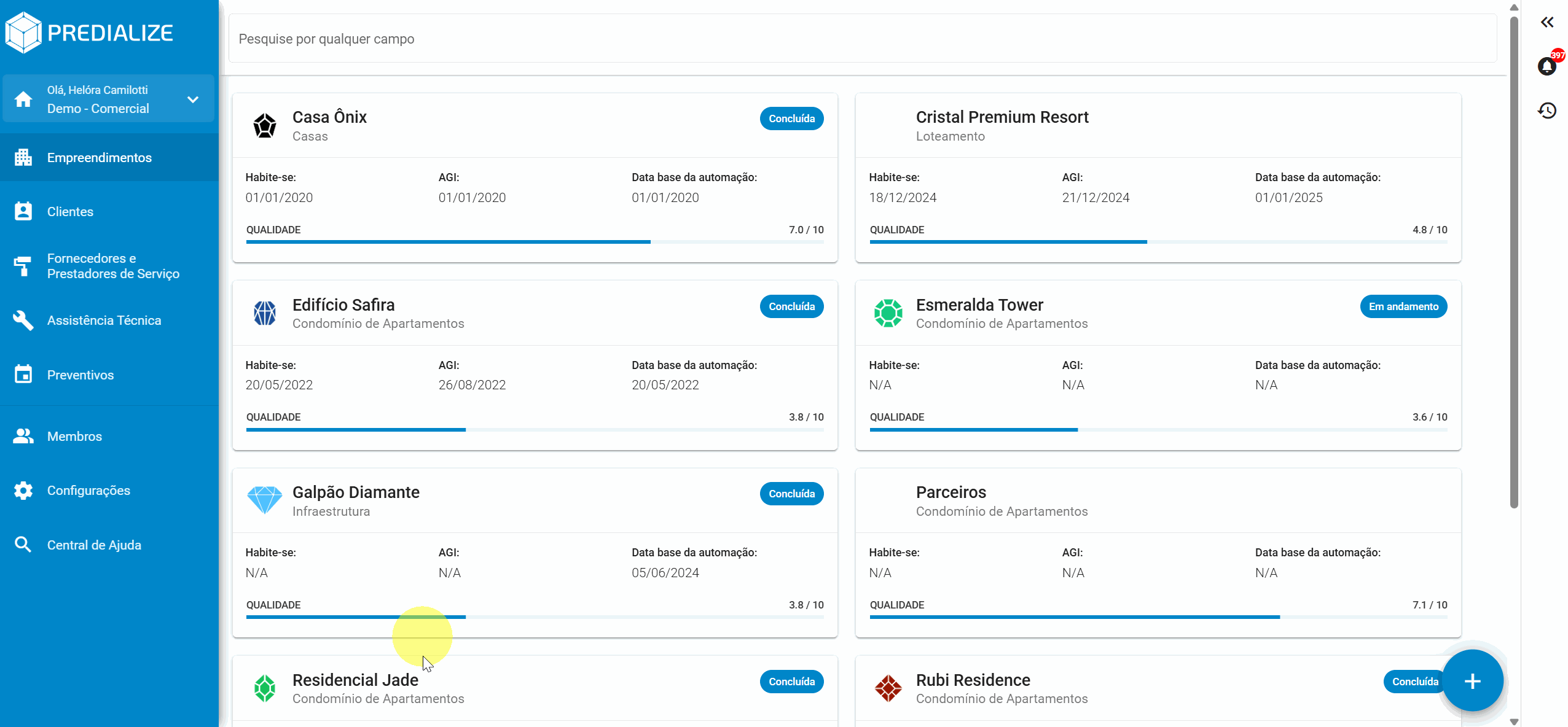Open the Empreendimentos section
The height and width of the screenshot is (727, 1568).
tap(100, 157)
